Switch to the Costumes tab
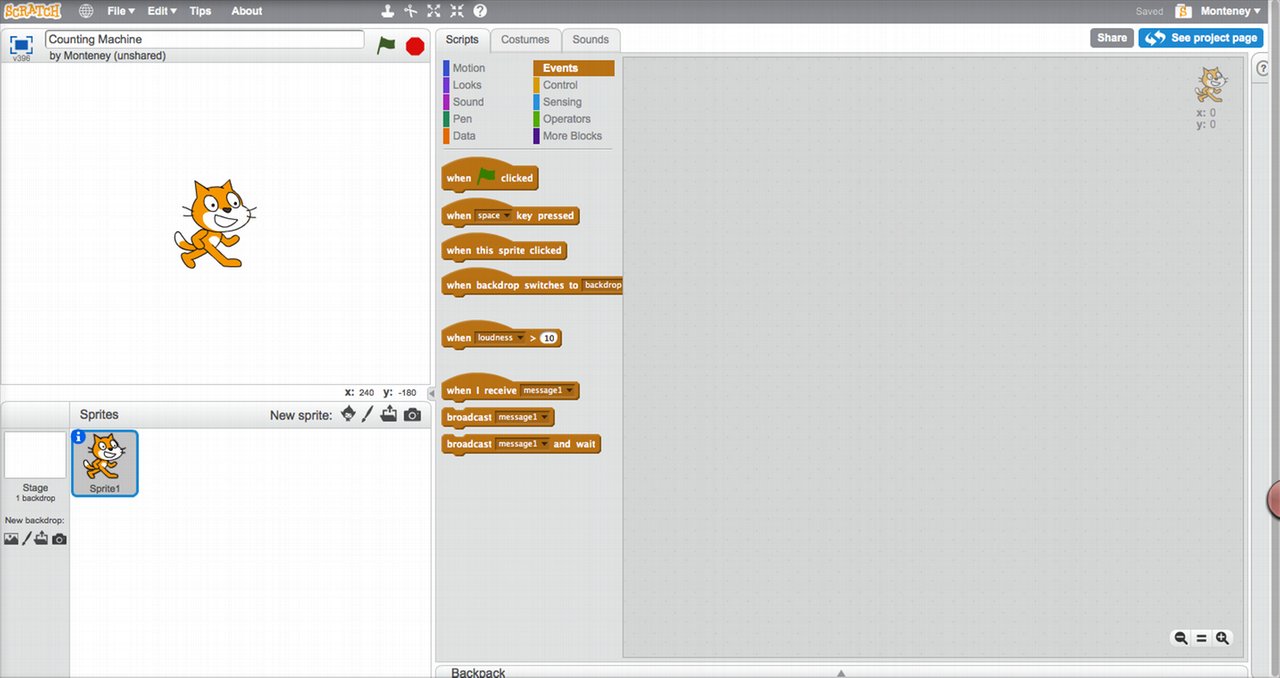Screen dimensions: 1280x678 click(x=525, y=39)
